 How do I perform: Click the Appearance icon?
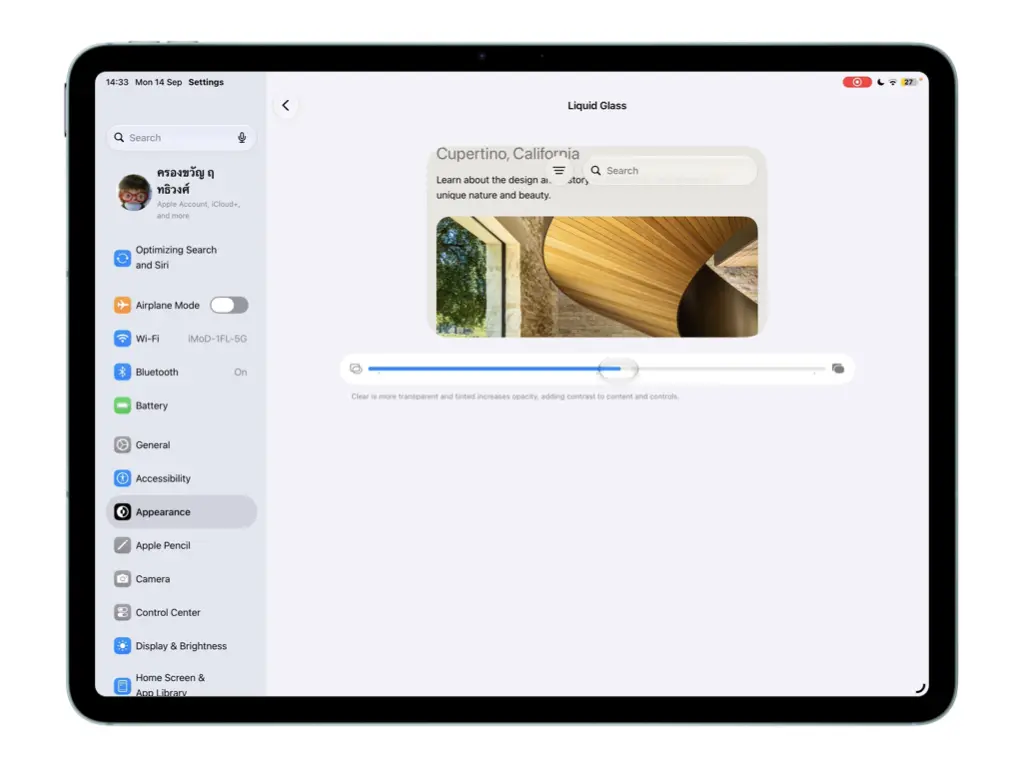[x=122, y=512]
